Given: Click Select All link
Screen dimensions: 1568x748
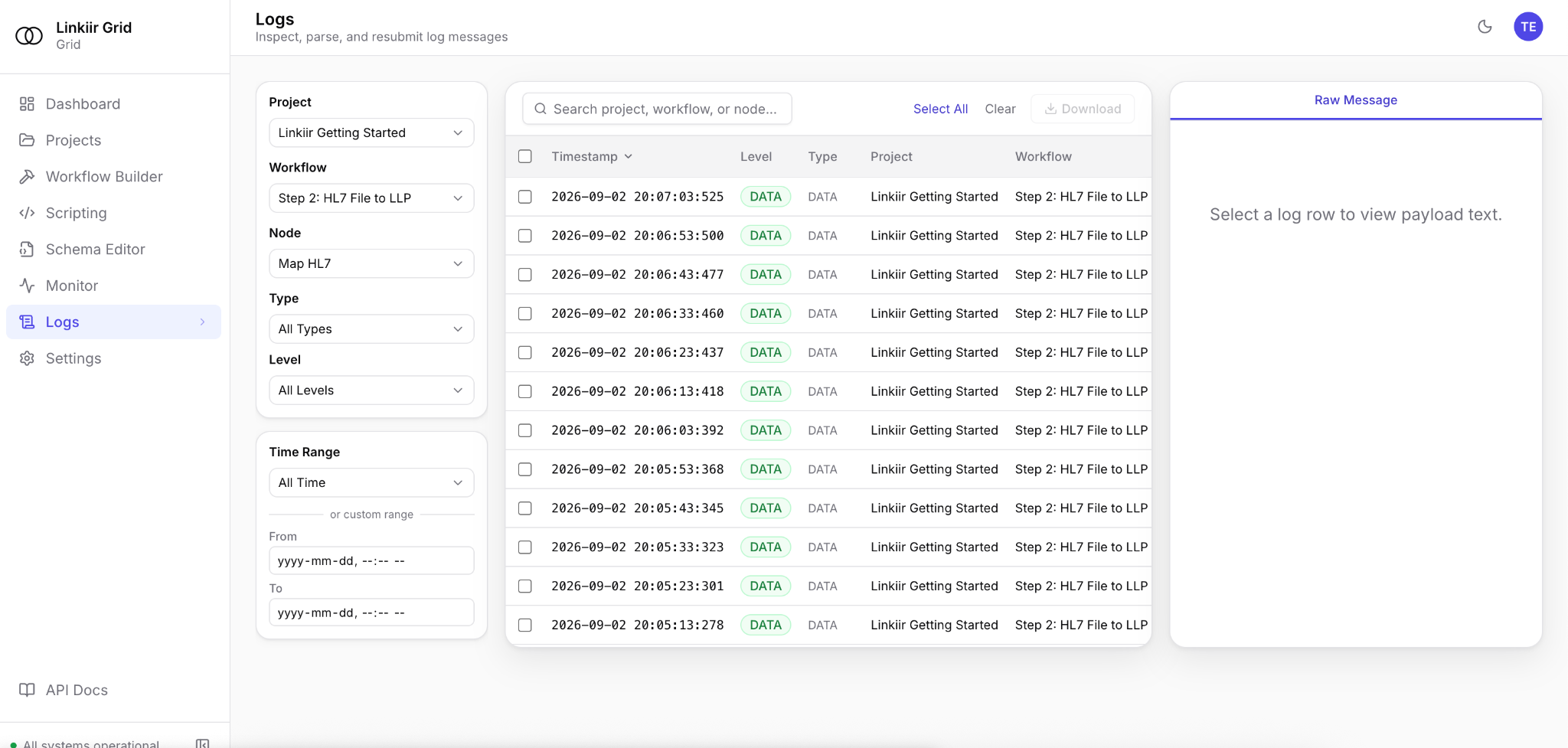Looking at the screenshot, I should 940,109.
